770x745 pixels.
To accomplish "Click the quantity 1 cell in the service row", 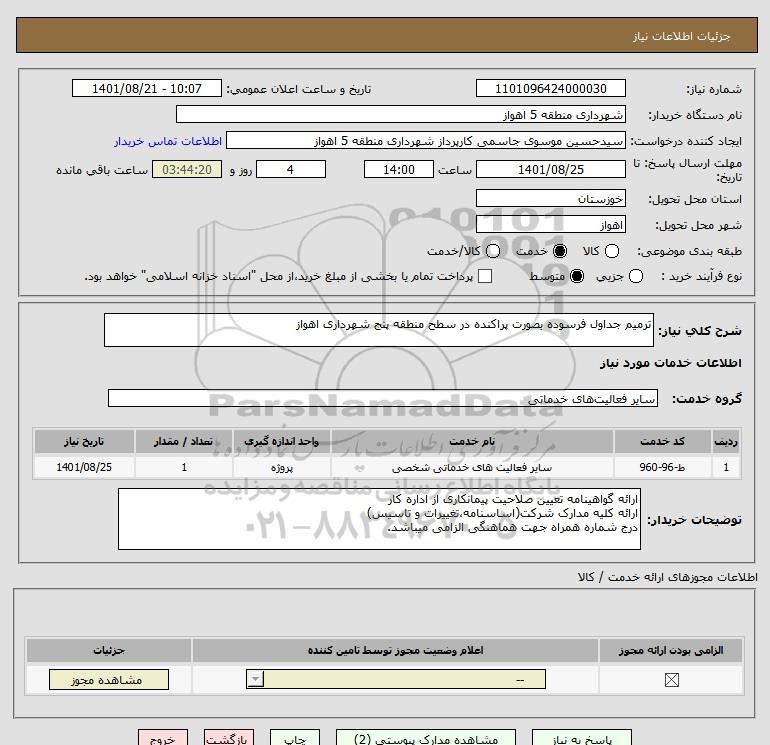I will pyautogui.click(x=184, y=467).
